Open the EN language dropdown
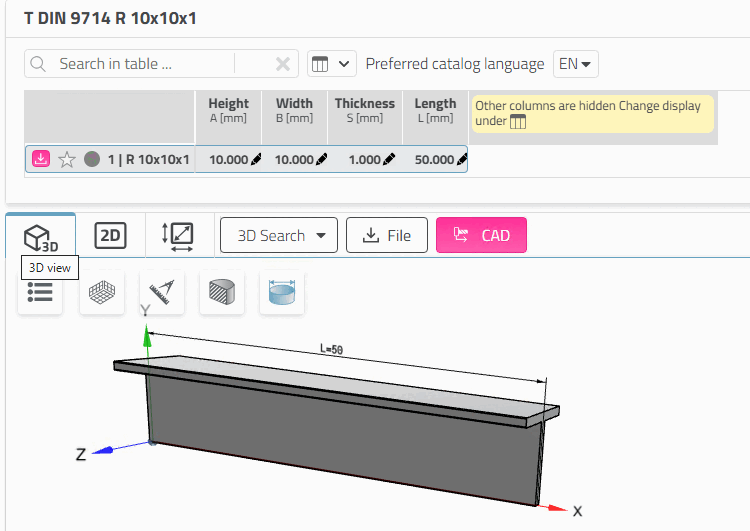 point(575,64)
